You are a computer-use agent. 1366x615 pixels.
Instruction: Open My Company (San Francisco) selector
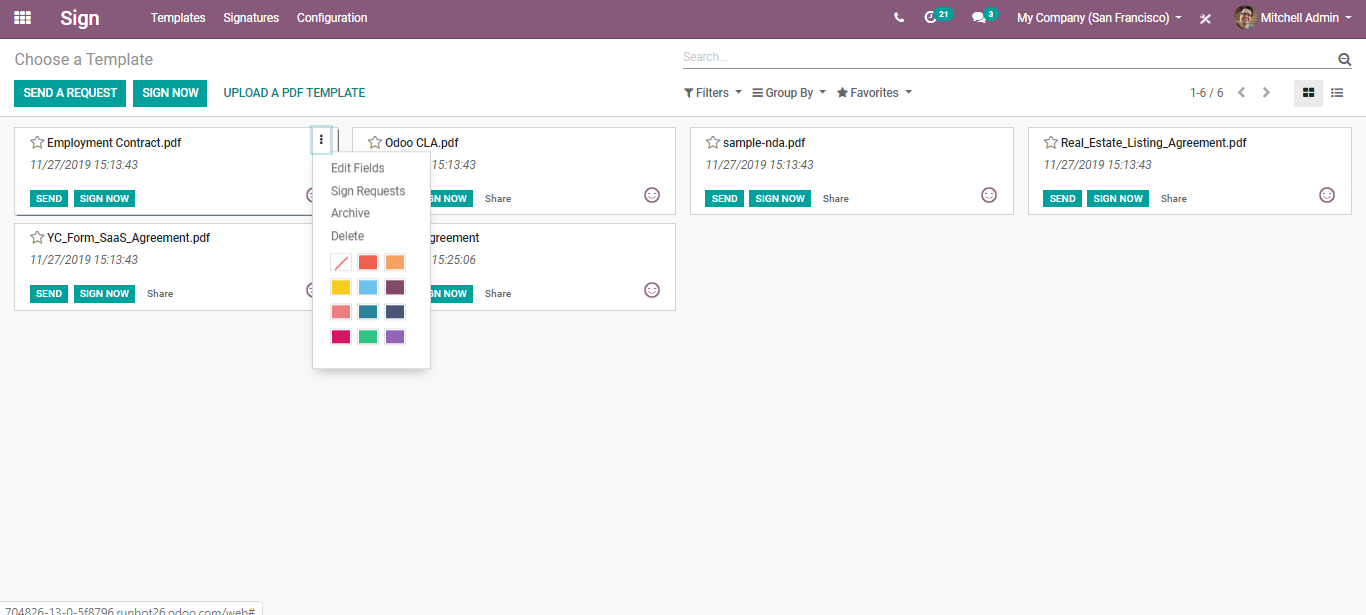(x=1099, y=18)
